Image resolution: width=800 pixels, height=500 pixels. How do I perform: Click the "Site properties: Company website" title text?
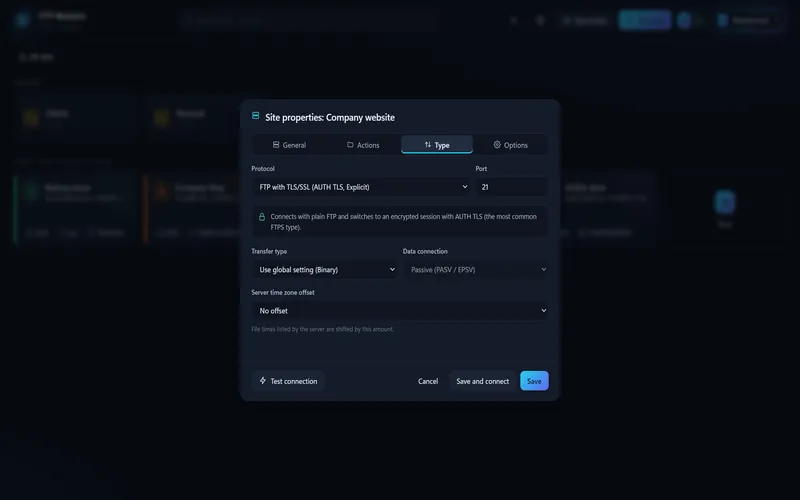(x=330, y=117)
